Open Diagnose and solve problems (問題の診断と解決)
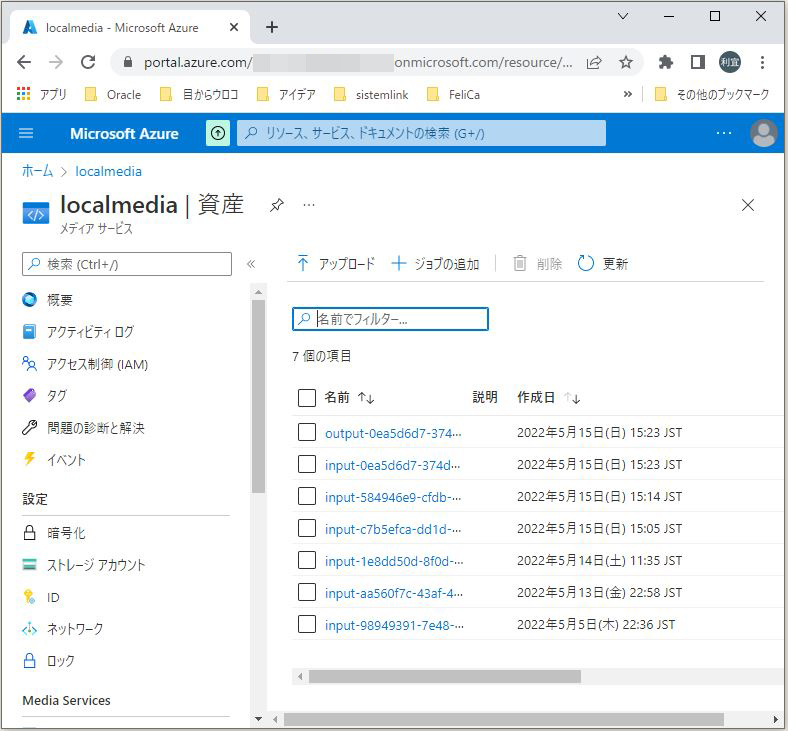Image resolution: width=788 pixels, height=731 pixels. pos(95,428)
